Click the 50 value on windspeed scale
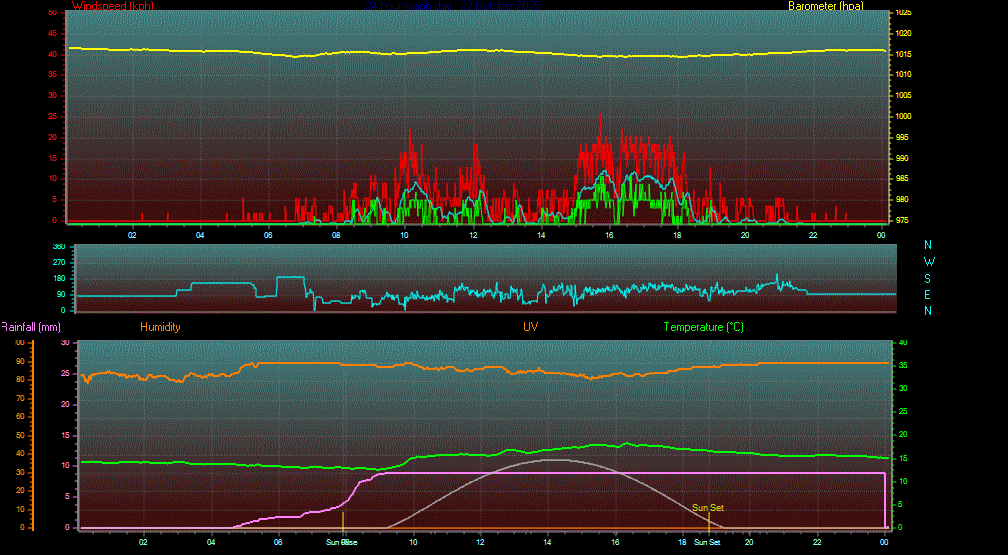 pos(53,12)
